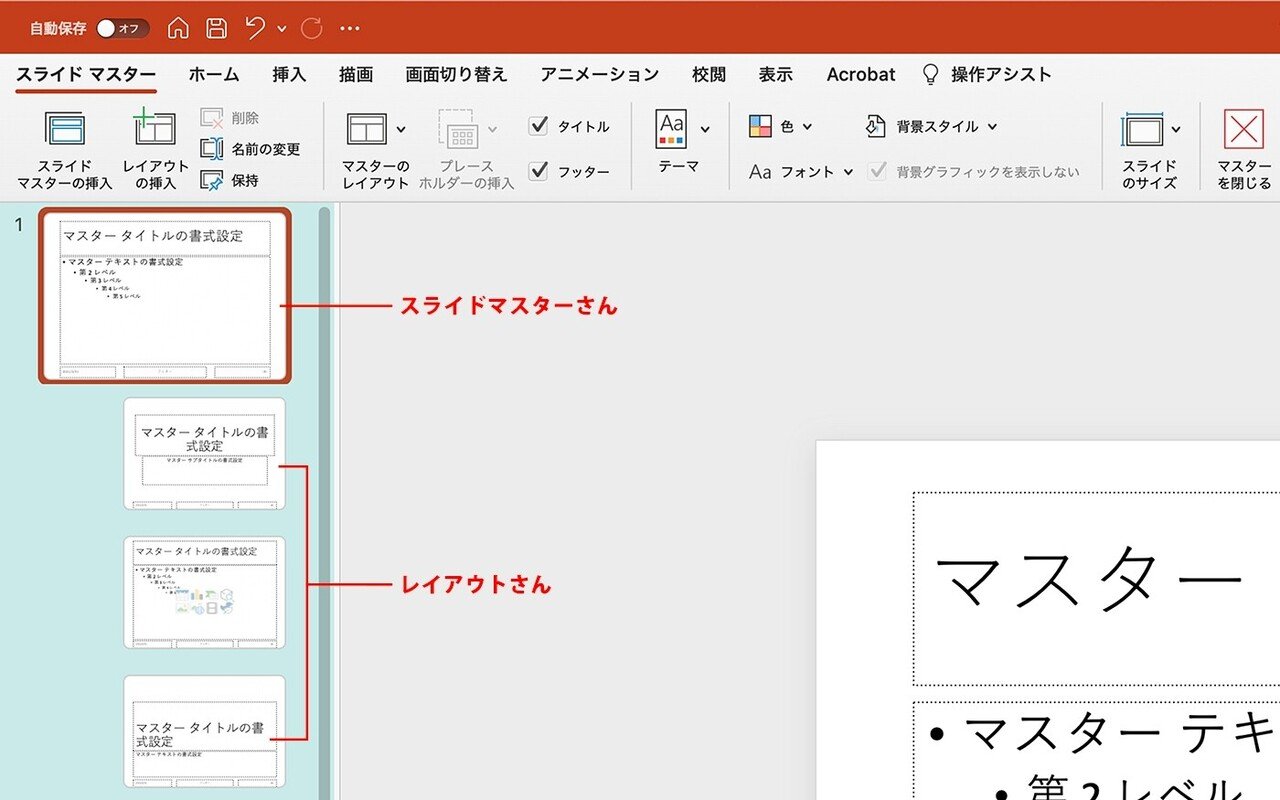Expand the テーマ dropdown arrow

705,129
